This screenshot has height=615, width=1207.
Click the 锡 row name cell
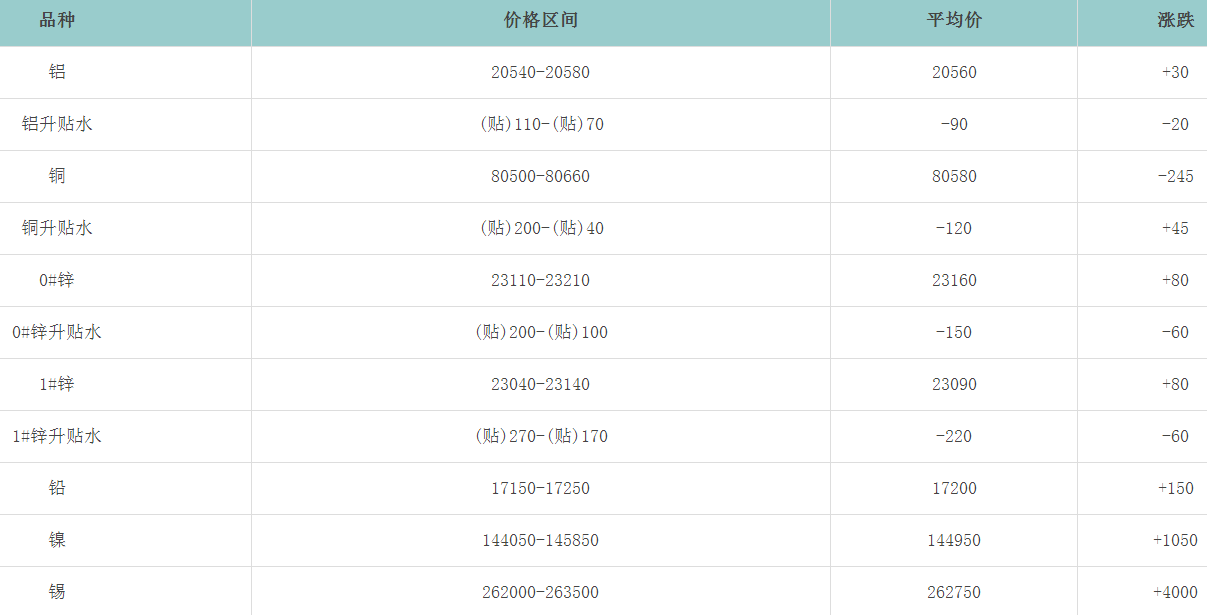coord(57,592)
